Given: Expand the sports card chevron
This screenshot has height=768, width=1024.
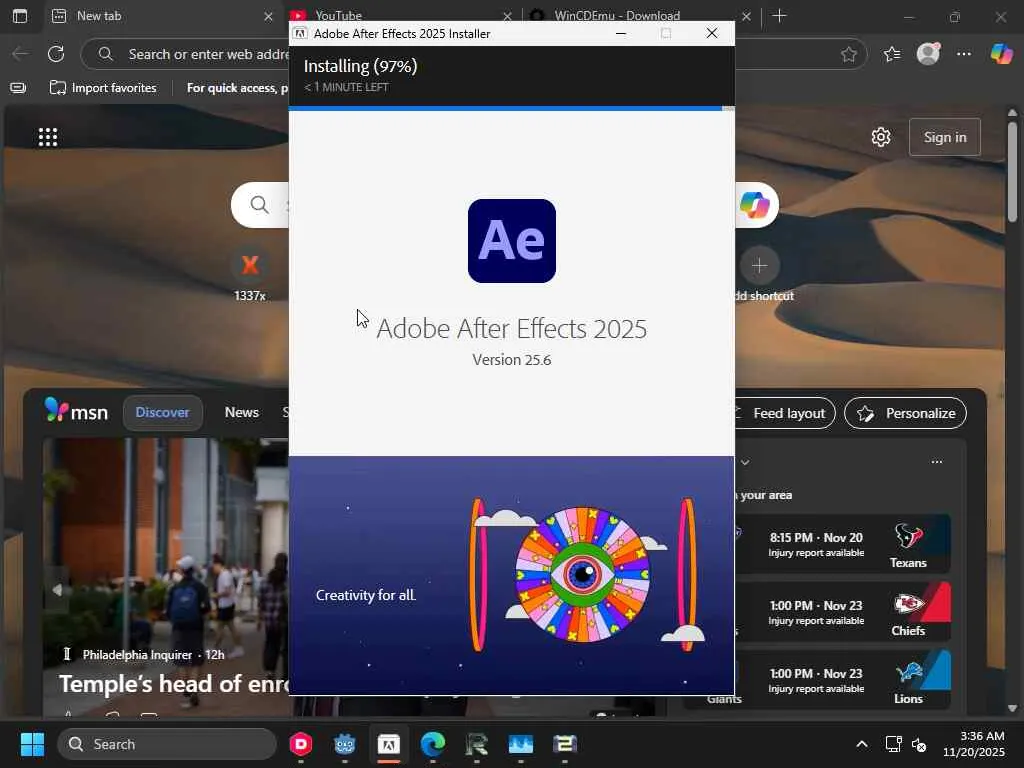Looking at the screenshot, I should point(745,462).
